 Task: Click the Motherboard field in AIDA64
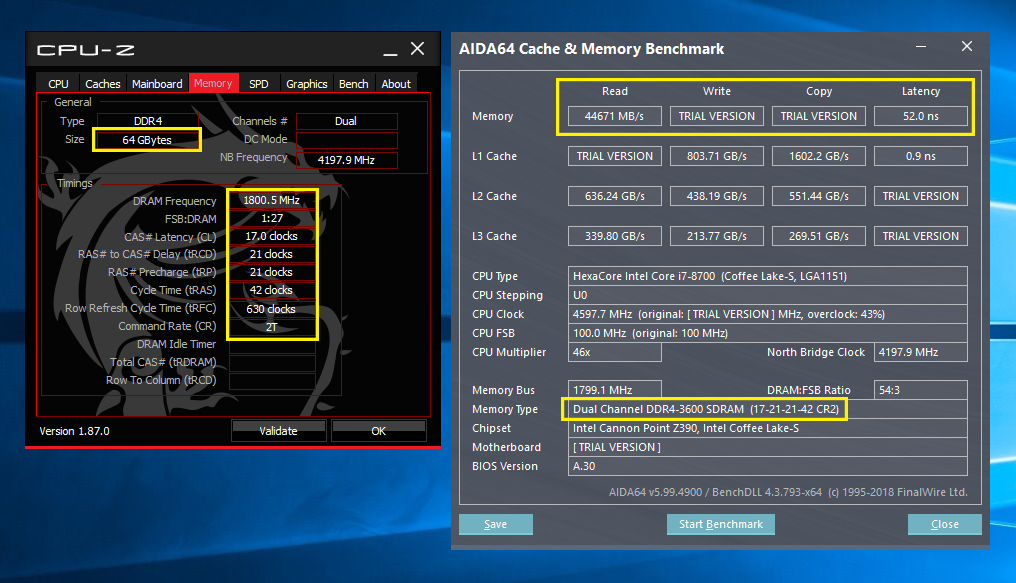768,447
